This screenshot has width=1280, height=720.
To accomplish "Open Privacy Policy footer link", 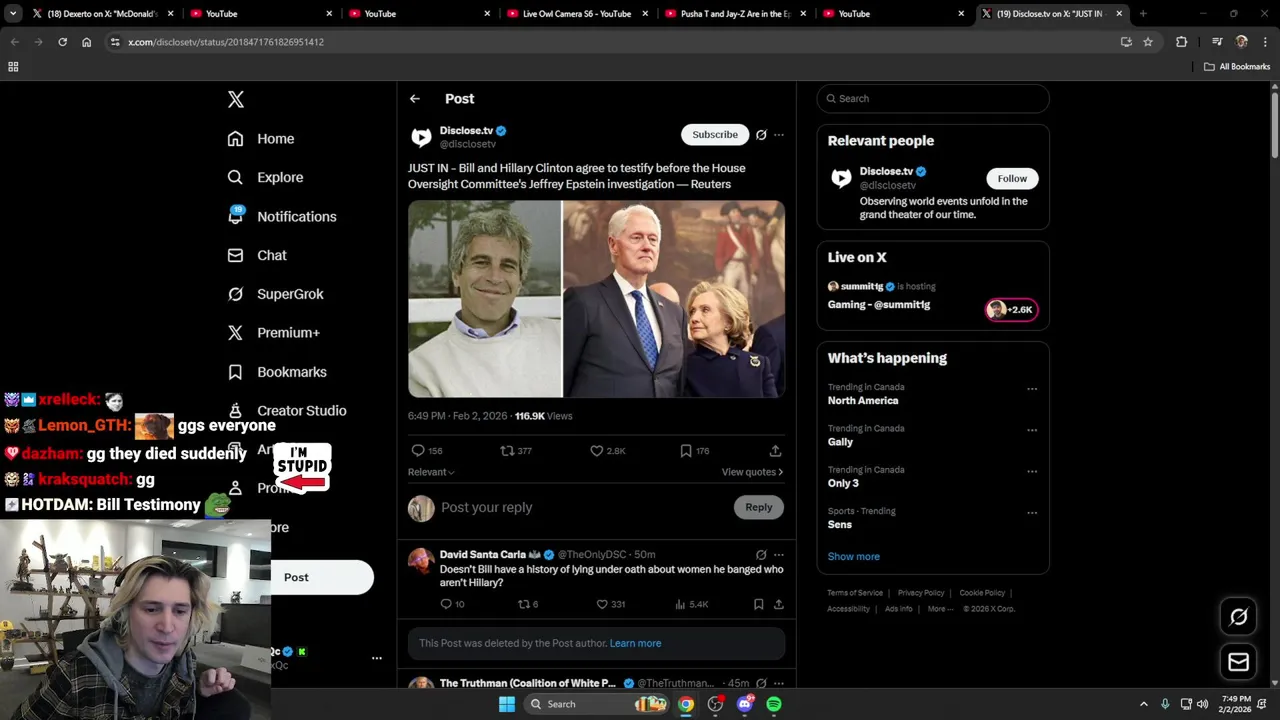I will (x=921, y=593).
